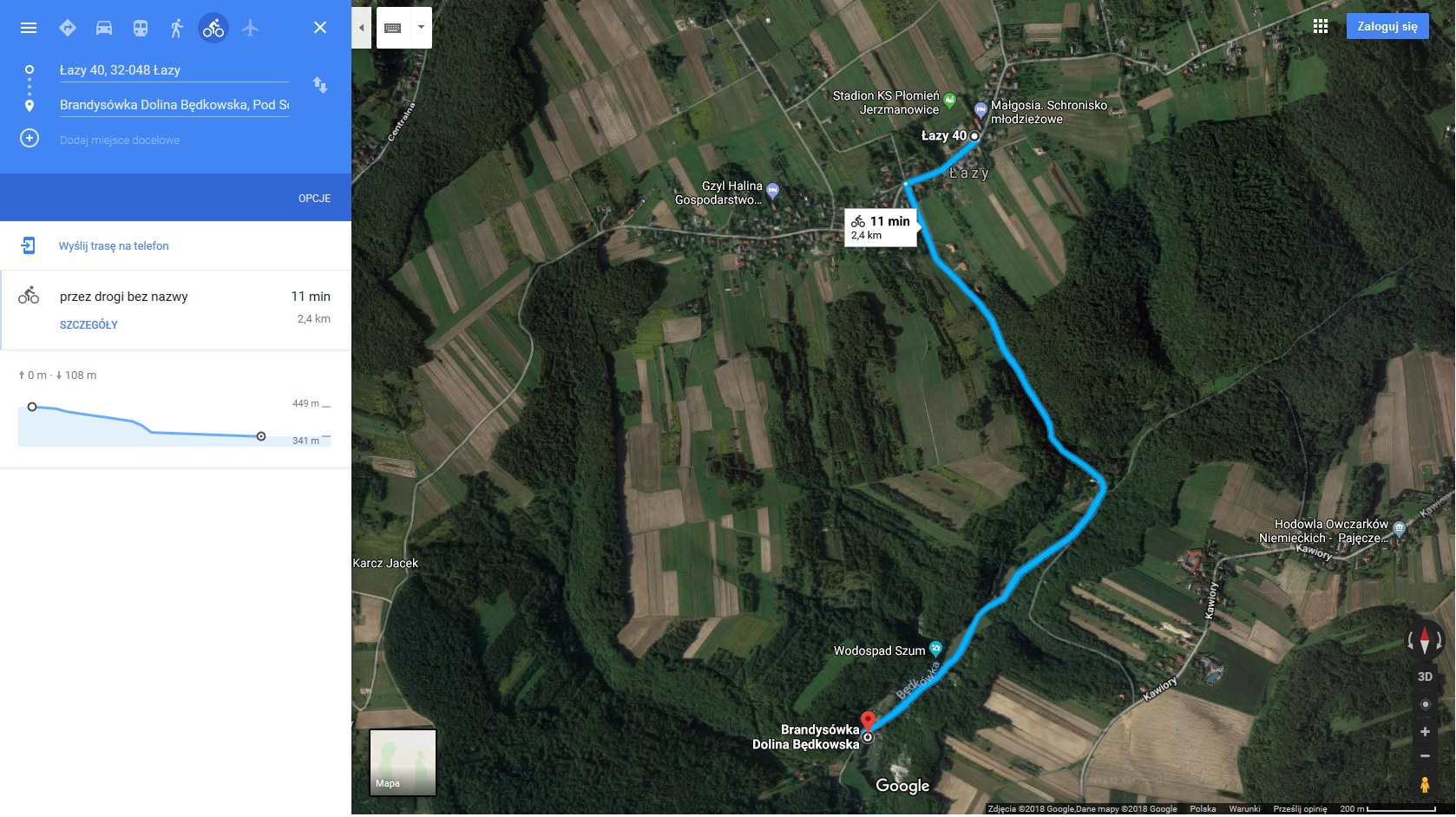The image size is (1456, 817).
Task: Select the flight travel mode icon
Action: point(250,28)
